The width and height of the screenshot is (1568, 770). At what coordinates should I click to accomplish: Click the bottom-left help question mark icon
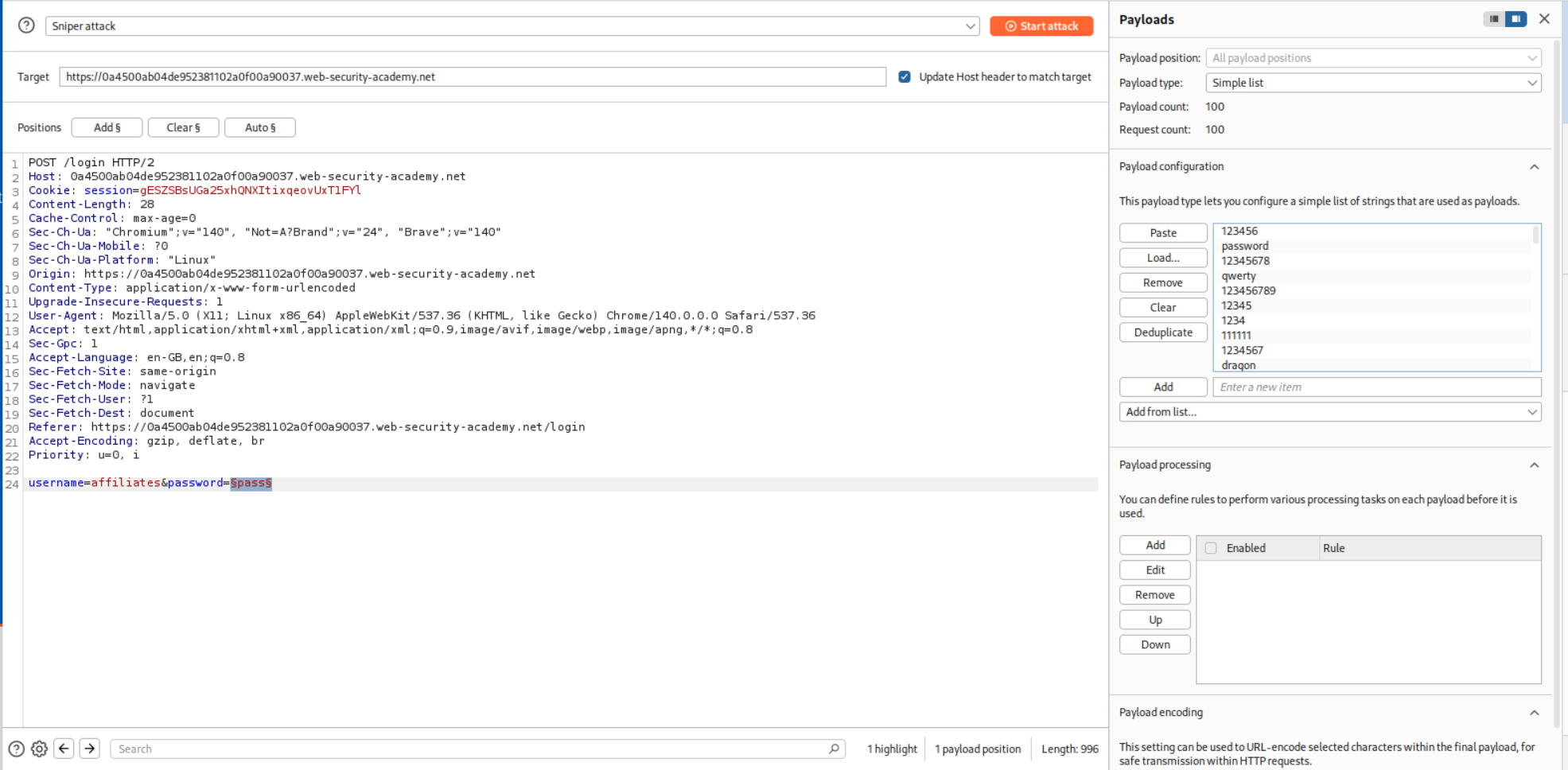[x=16, y=749]
